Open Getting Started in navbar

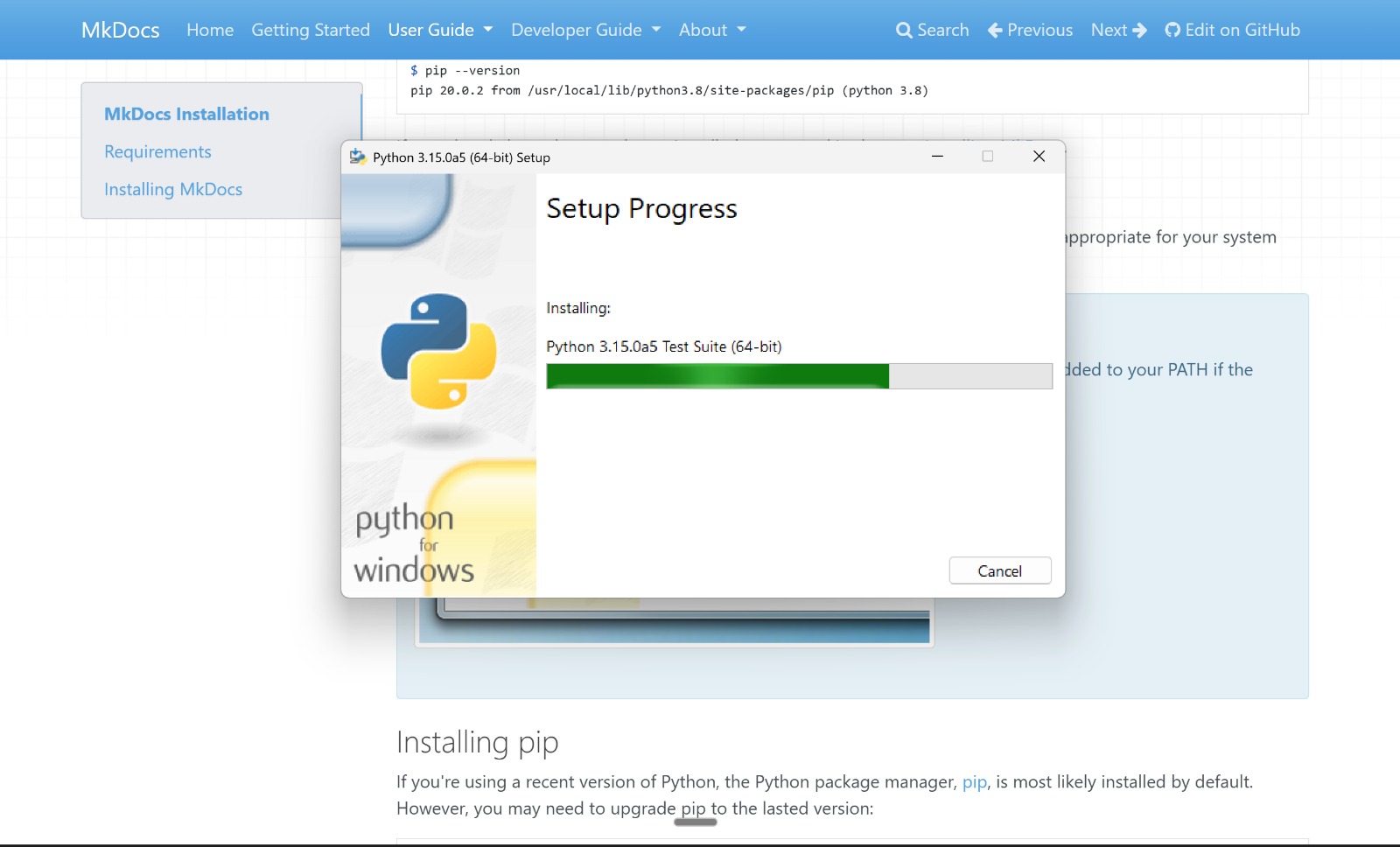tap(311, 30)
